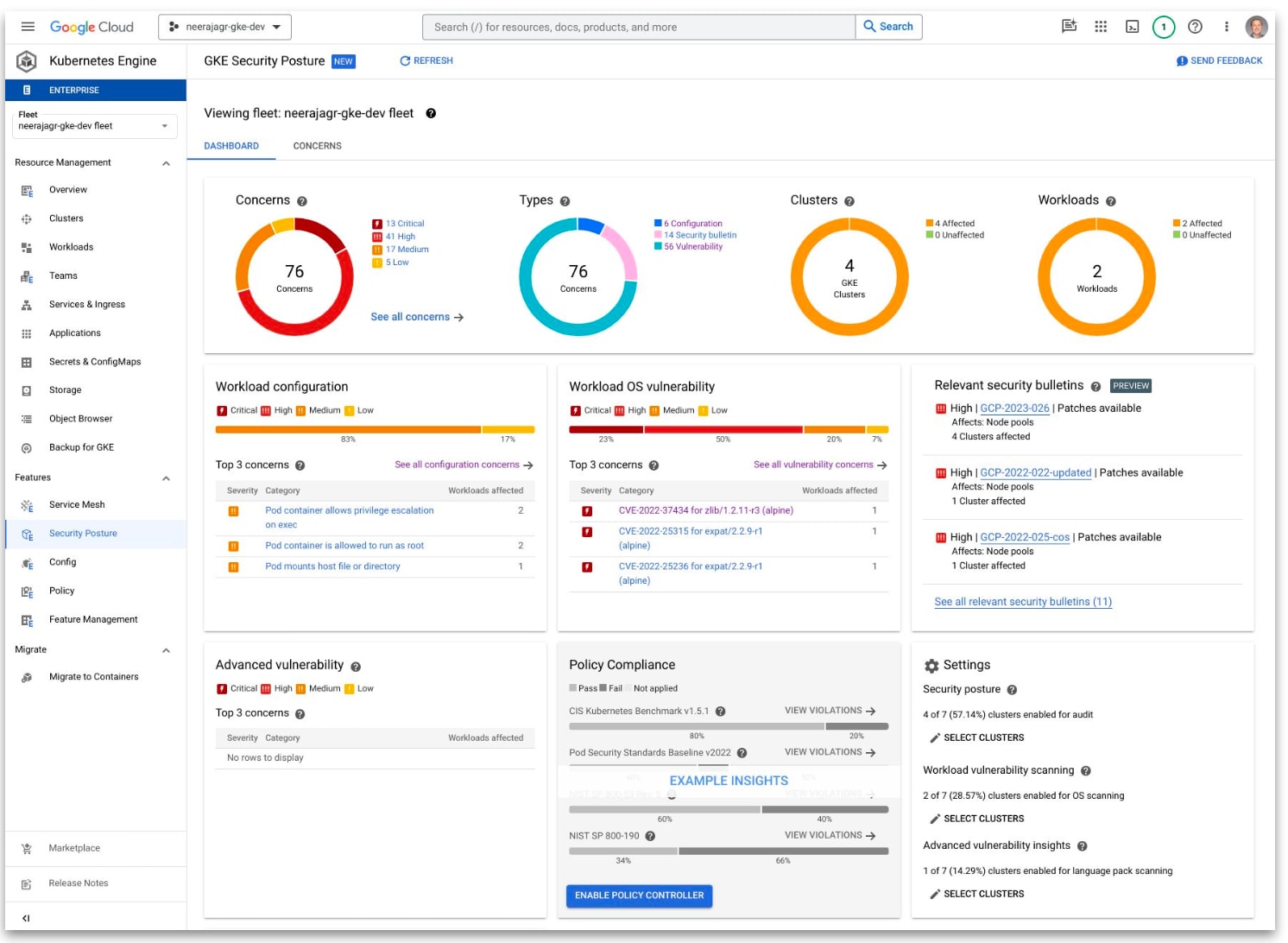This screenshot has height=943, width=1288.
Task: Open Migrate to Containers in sidebar
Action: (x=96, y=677)
